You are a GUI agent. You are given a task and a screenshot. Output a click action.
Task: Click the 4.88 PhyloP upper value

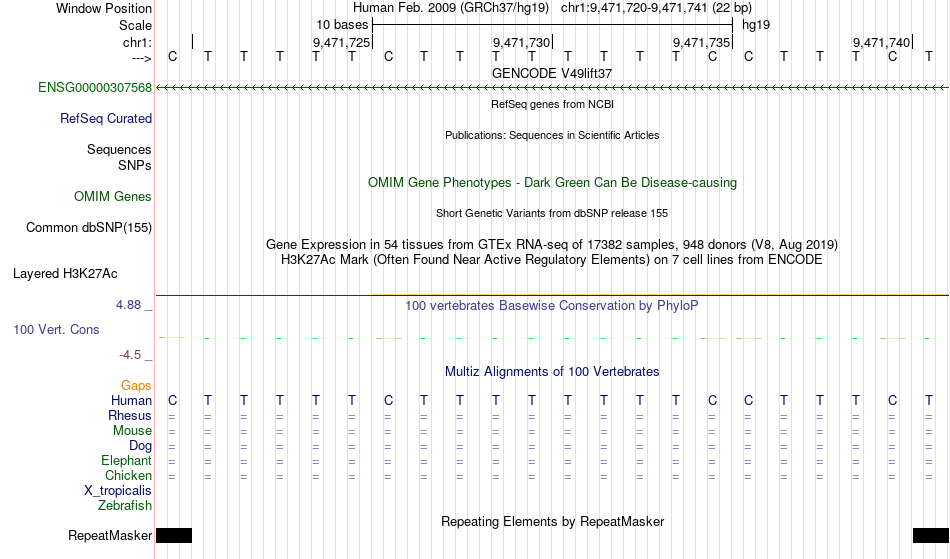click(128, 305)
